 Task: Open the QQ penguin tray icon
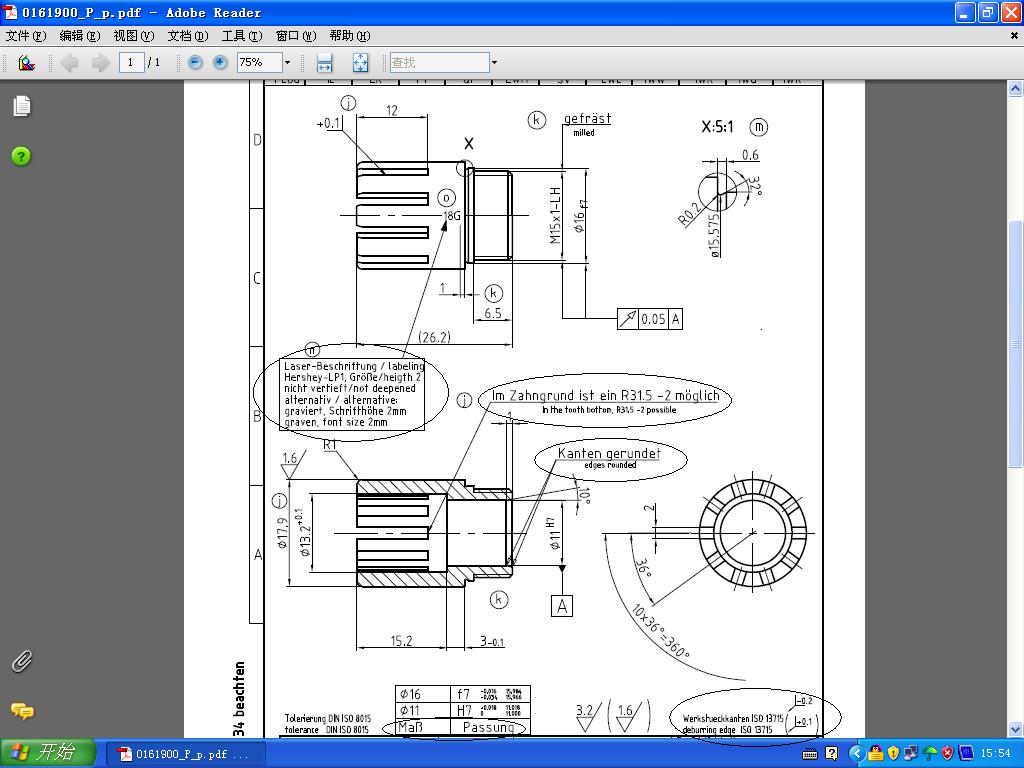click(x=876, y=754)
